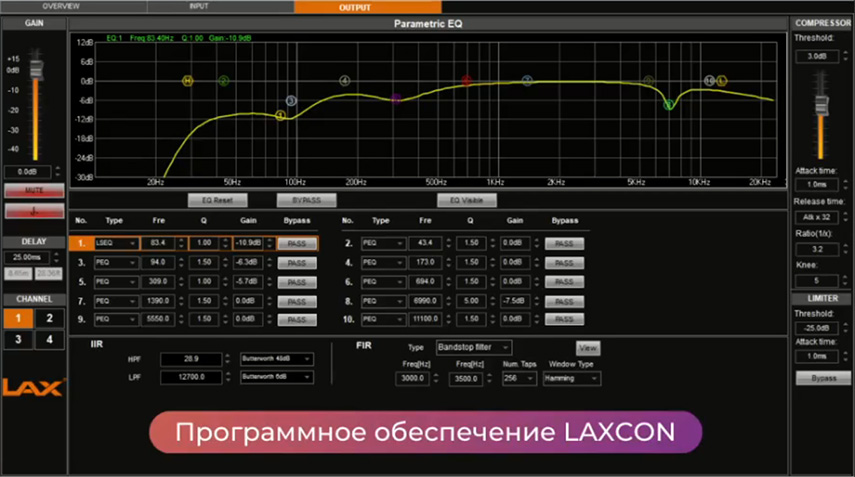This screenshot has width=855, height=477.
Task: Select EQ node 7 near 1KHz
Action: click(x=527, y=81)
